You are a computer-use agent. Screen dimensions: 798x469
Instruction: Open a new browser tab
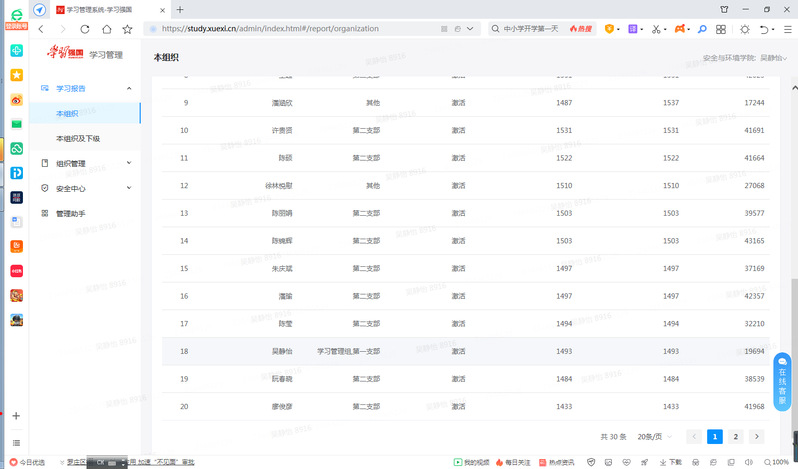[x=180, y=9]
